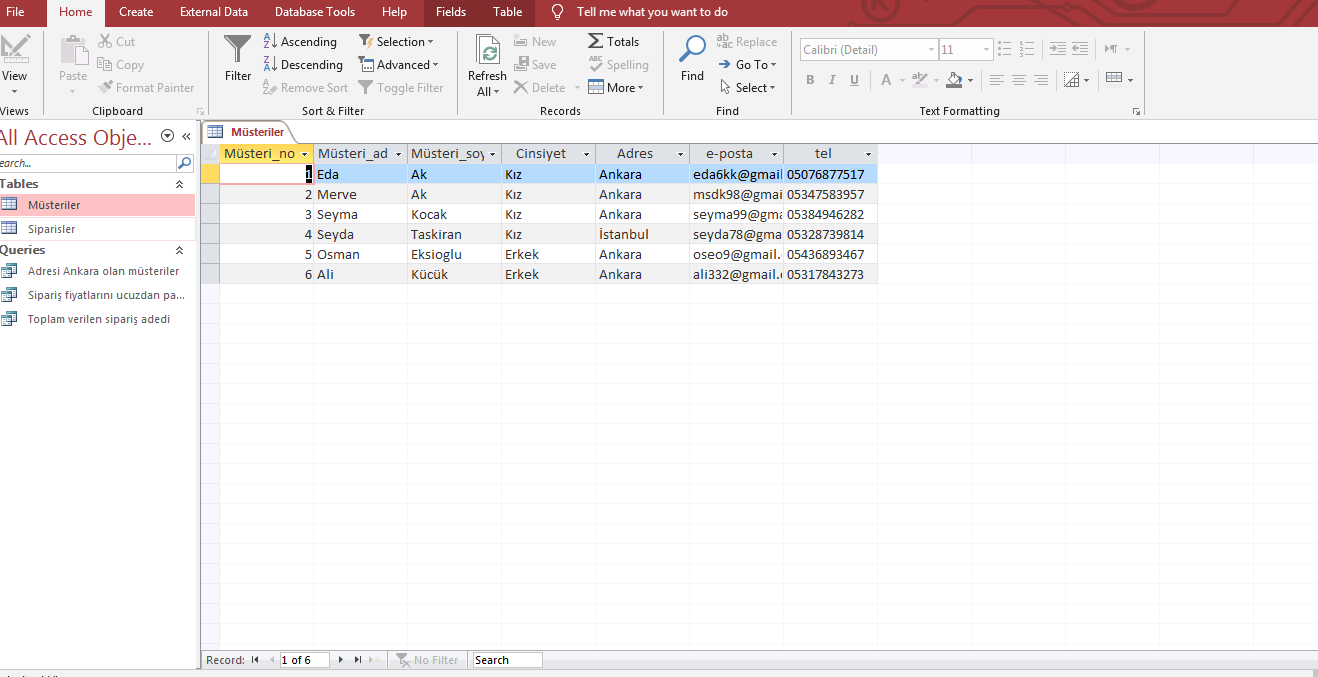
Task: Open the Siparisler table
Action: click(51, 229)
